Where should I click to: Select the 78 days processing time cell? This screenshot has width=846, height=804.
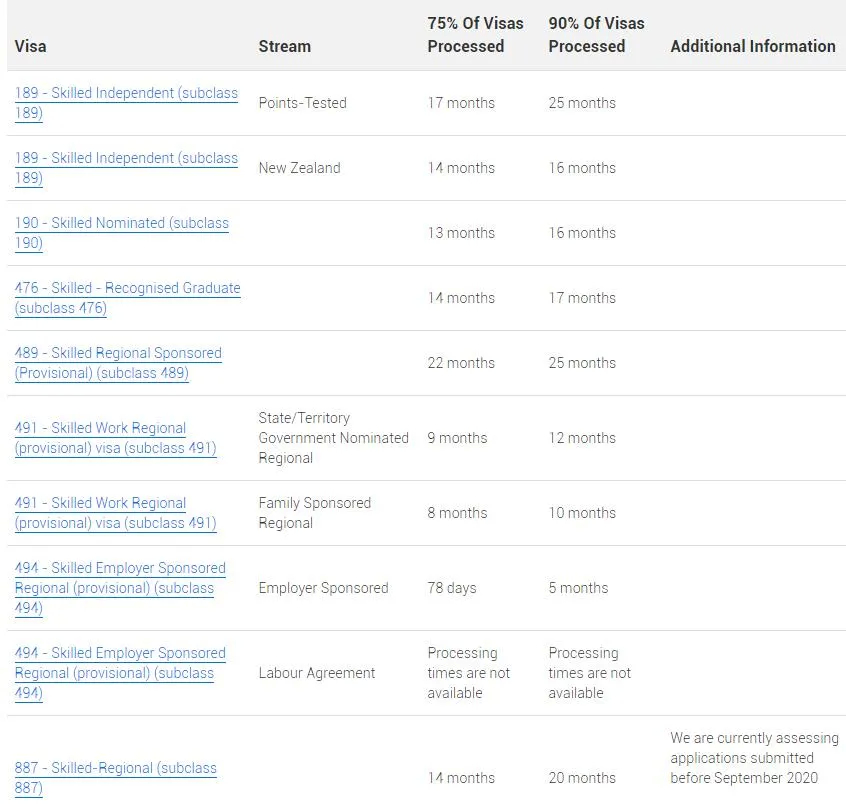(x=452, y=588)
